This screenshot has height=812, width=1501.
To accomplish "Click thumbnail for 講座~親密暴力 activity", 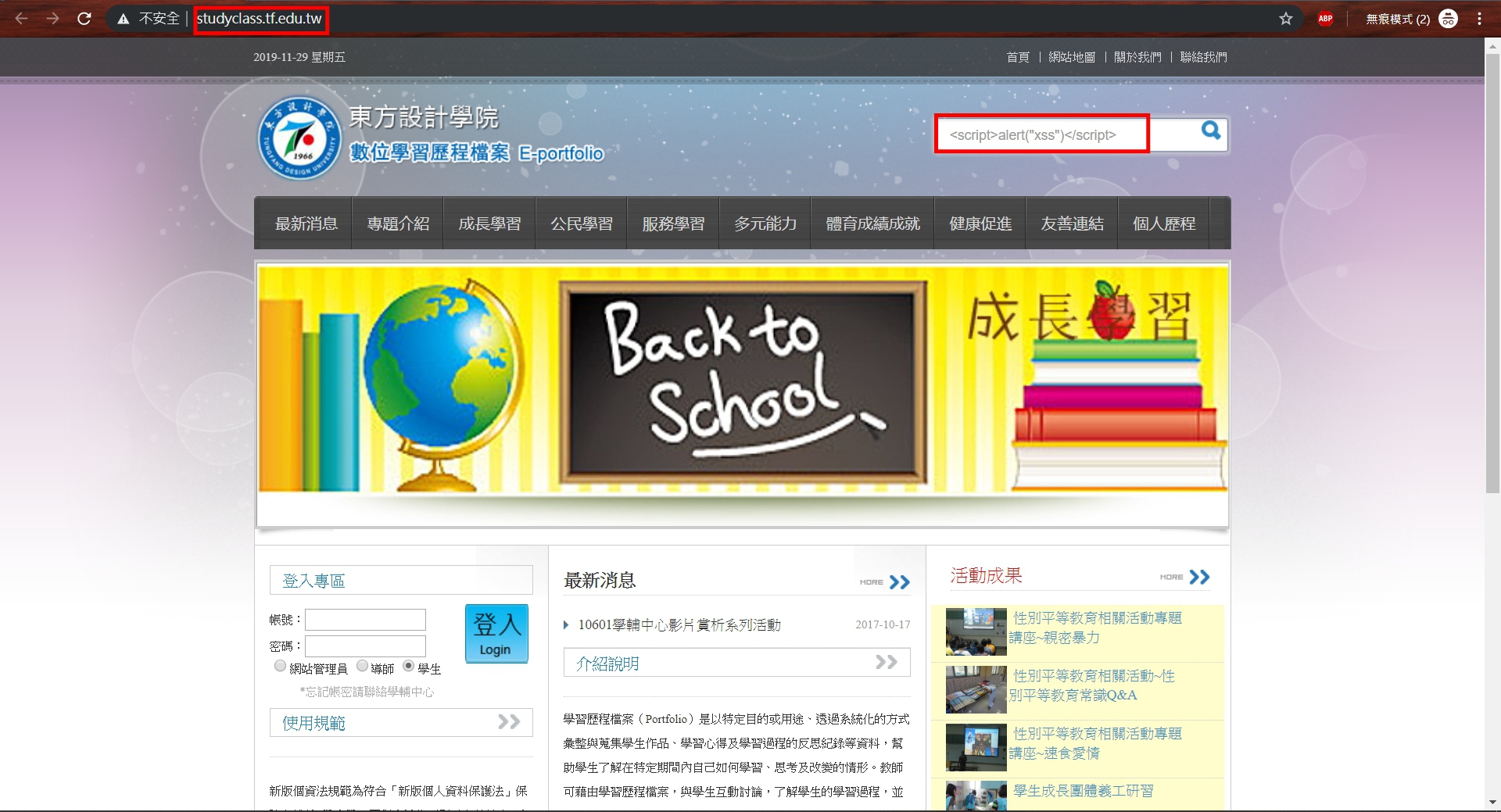I will [976, 632].
